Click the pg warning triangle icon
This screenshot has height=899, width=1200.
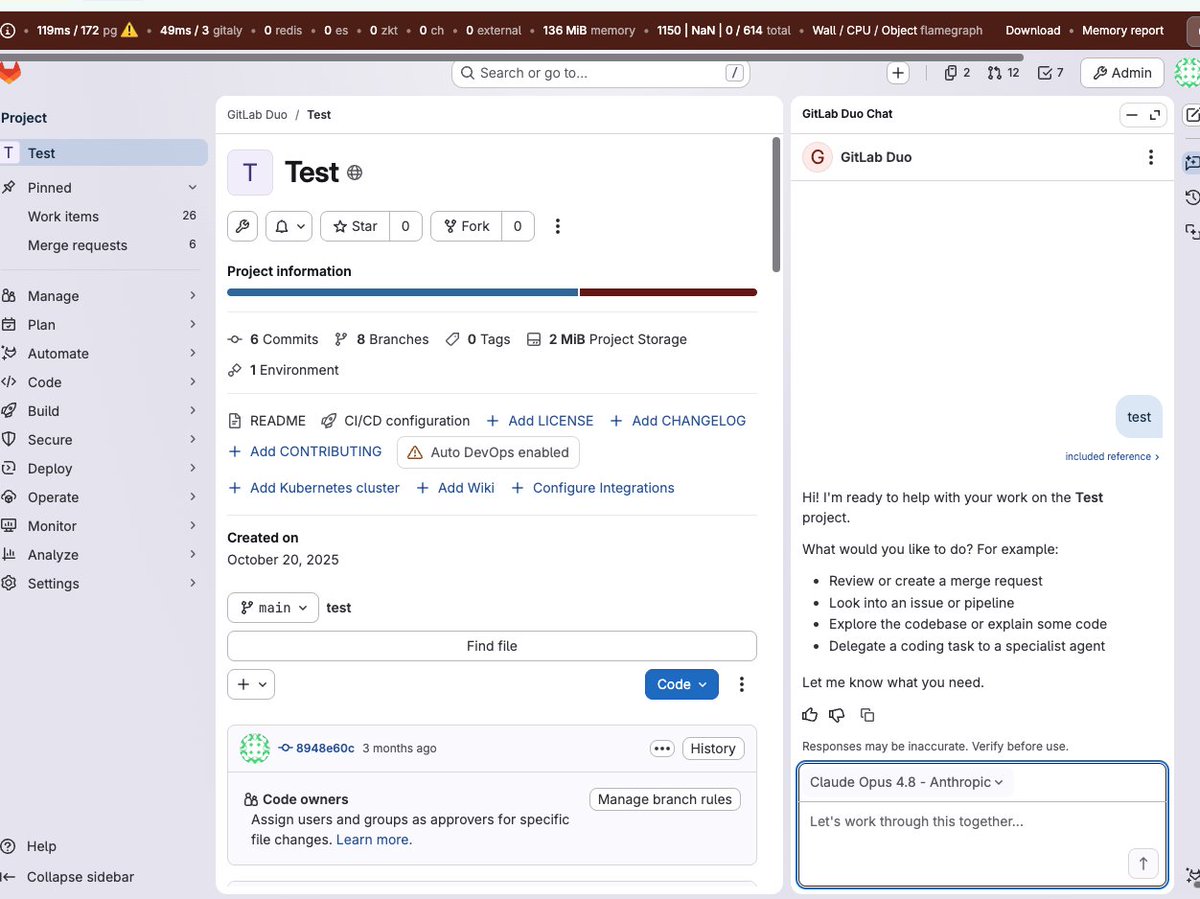pyautogui.click(x=129, y=29)
